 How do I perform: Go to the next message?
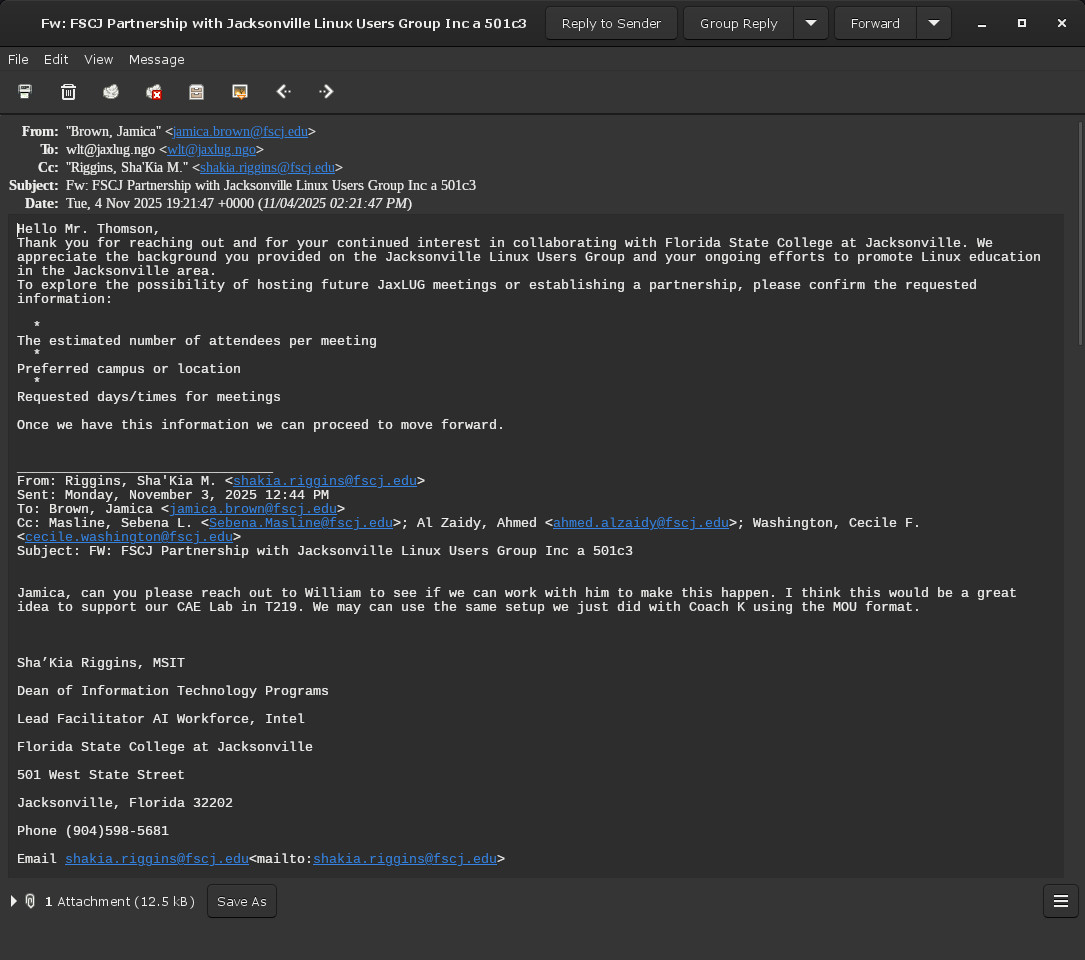(x=326, y=92)
